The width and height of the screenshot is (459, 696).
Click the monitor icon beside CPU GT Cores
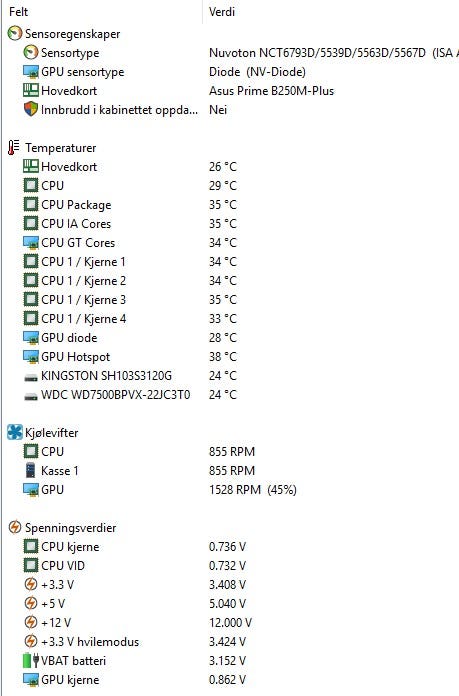[x=31, y=243]
